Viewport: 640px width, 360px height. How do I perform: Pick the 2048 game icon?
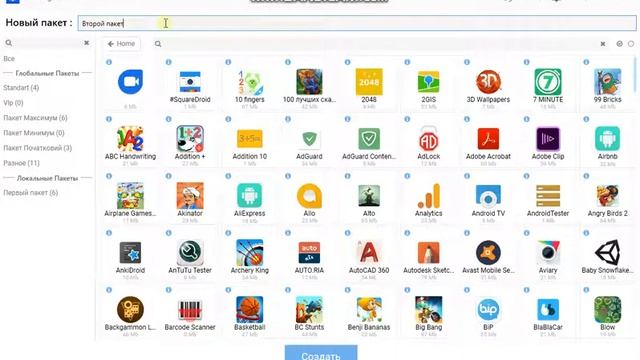(x=369, y=82)
